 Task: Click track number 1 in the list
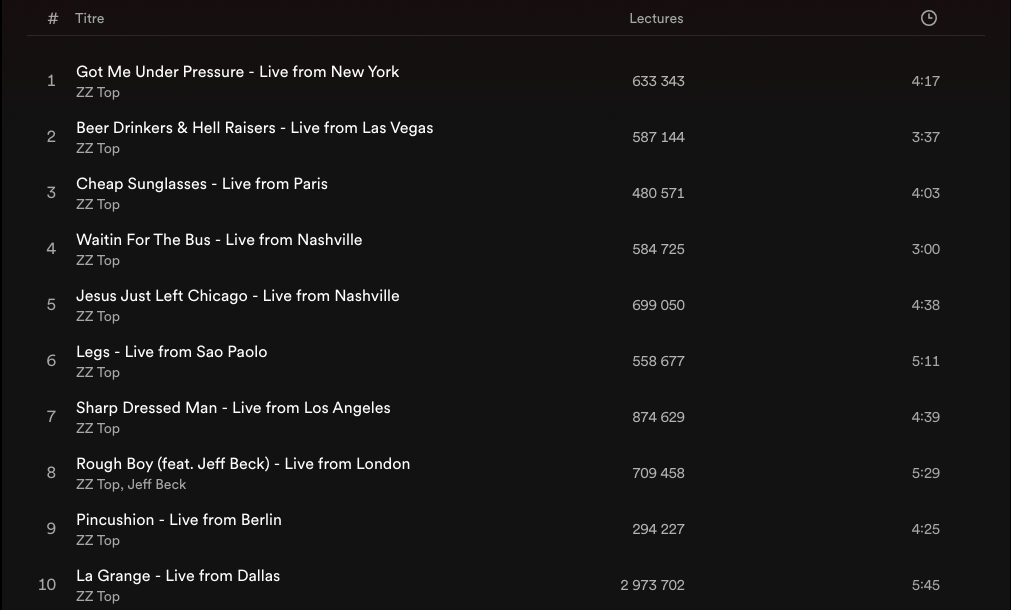(51, 81)
